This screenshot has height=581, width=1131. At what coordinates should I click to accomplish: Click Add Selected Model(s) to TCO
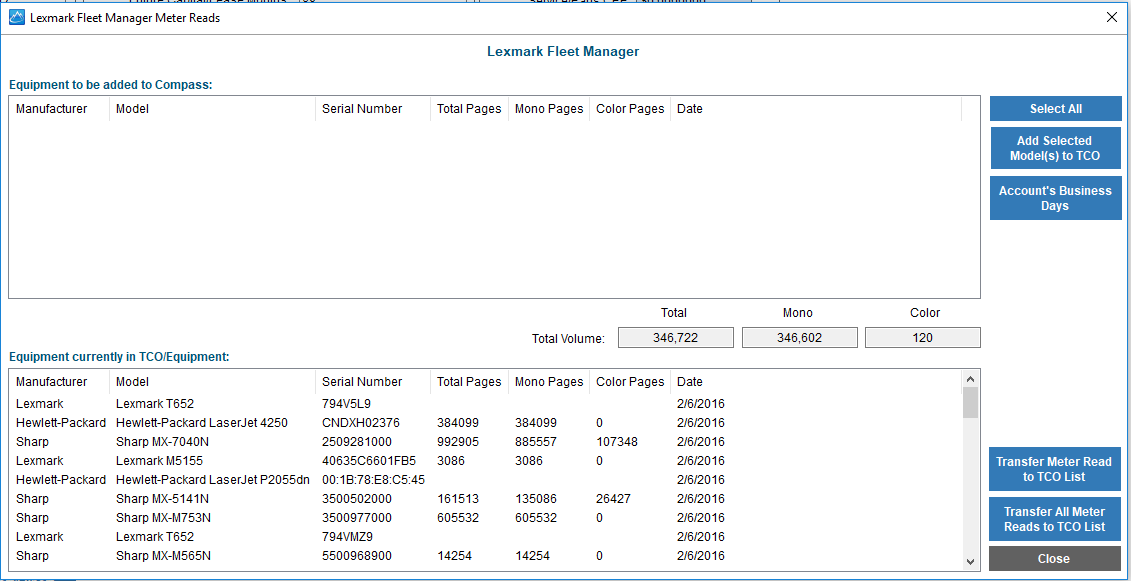[1055, 148]
